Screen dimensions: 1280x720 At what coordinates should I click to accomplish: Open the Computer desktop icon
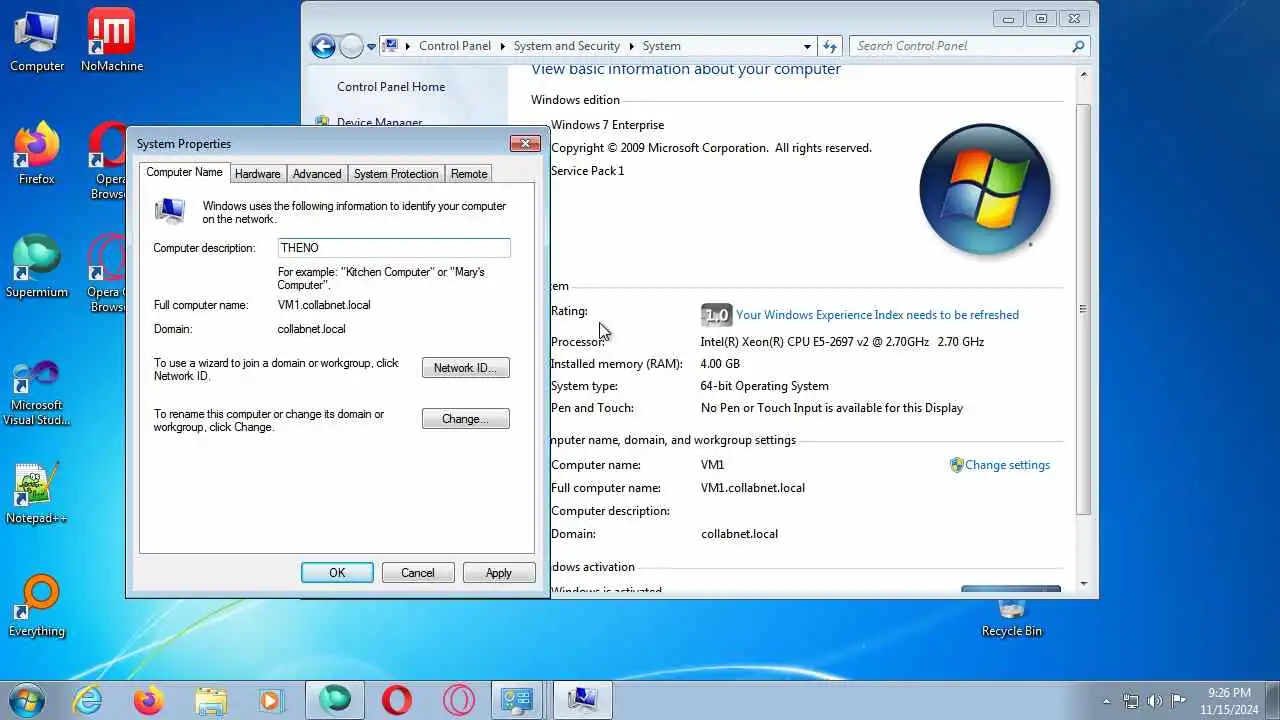click(37, 41)
